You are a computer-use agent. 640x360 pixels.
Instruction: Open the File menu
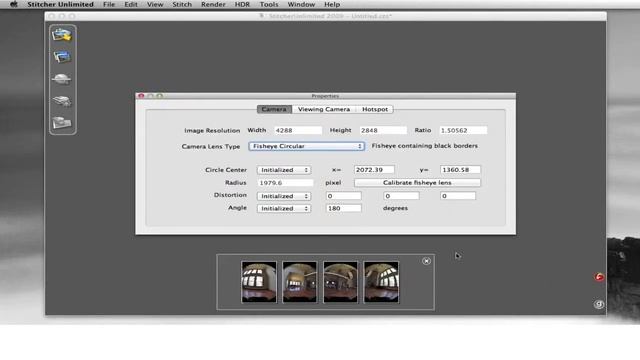tap(109, 4)
